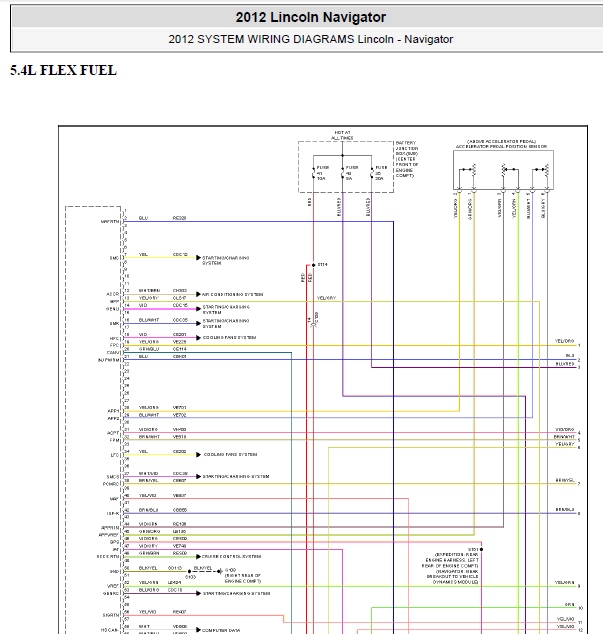Click the SIGRTN terminal label
The width and height of the screenshot is (603, 634).
click(111, 615)
